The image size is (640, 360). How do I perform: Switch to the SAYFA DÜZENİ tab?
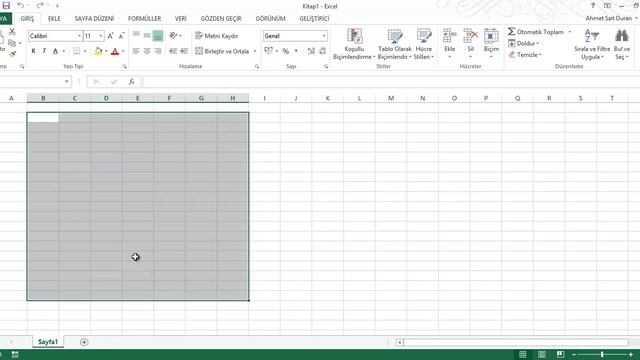click(x=94, y=18)
